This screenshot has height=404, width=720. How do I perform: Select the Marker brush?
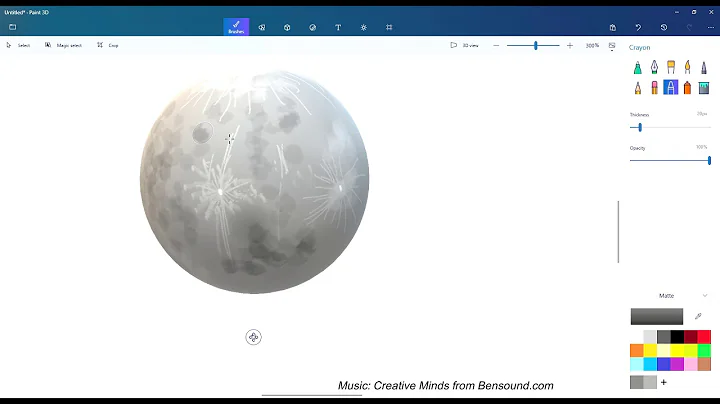tap(638, 68)
